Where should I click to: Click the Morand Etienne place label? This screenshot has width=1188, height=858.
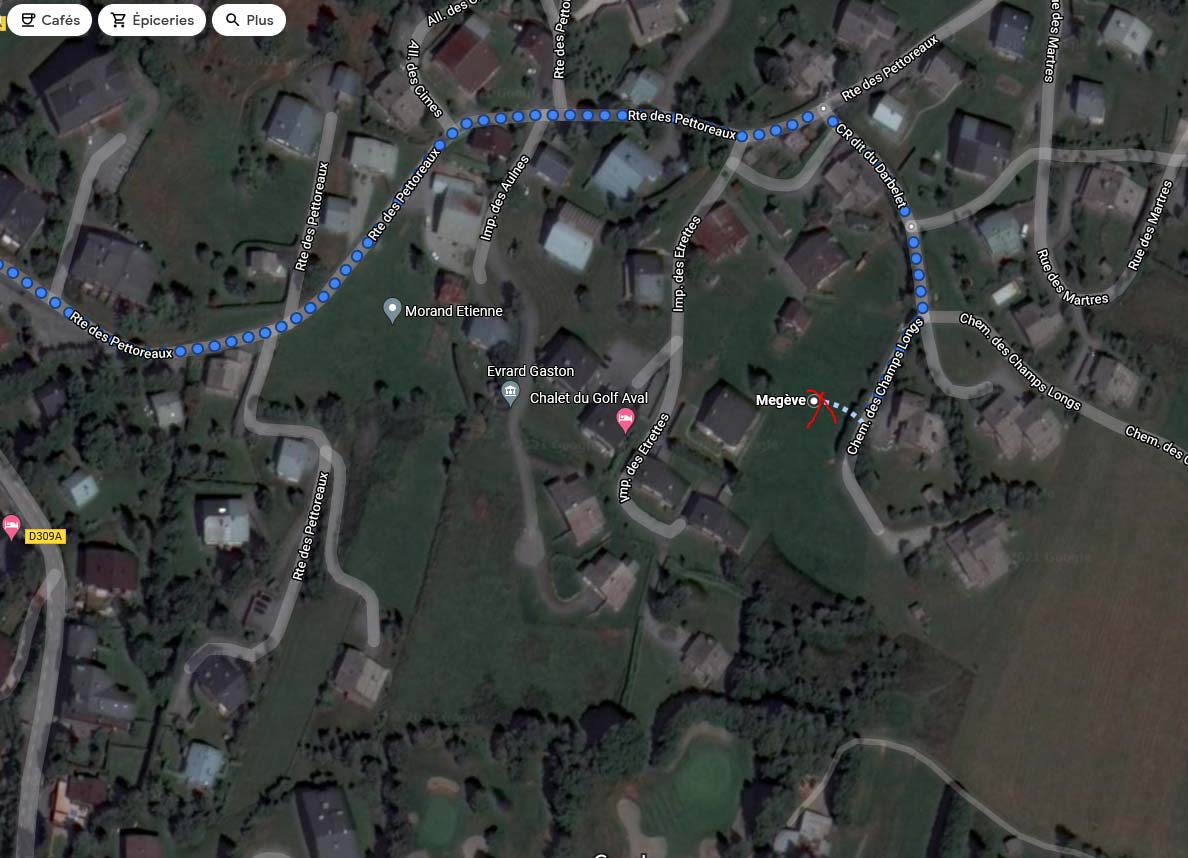pos(453,311)
